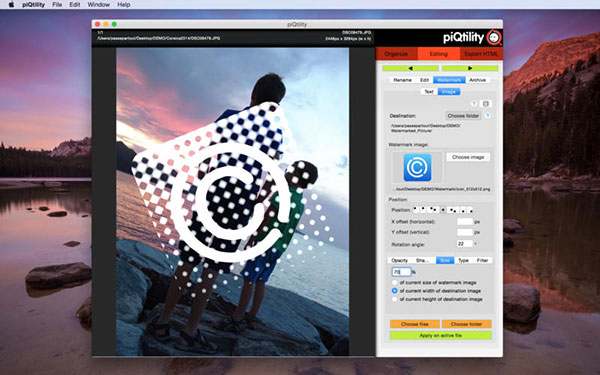
Task: Click Apply on active file
Action: (440, 336)
